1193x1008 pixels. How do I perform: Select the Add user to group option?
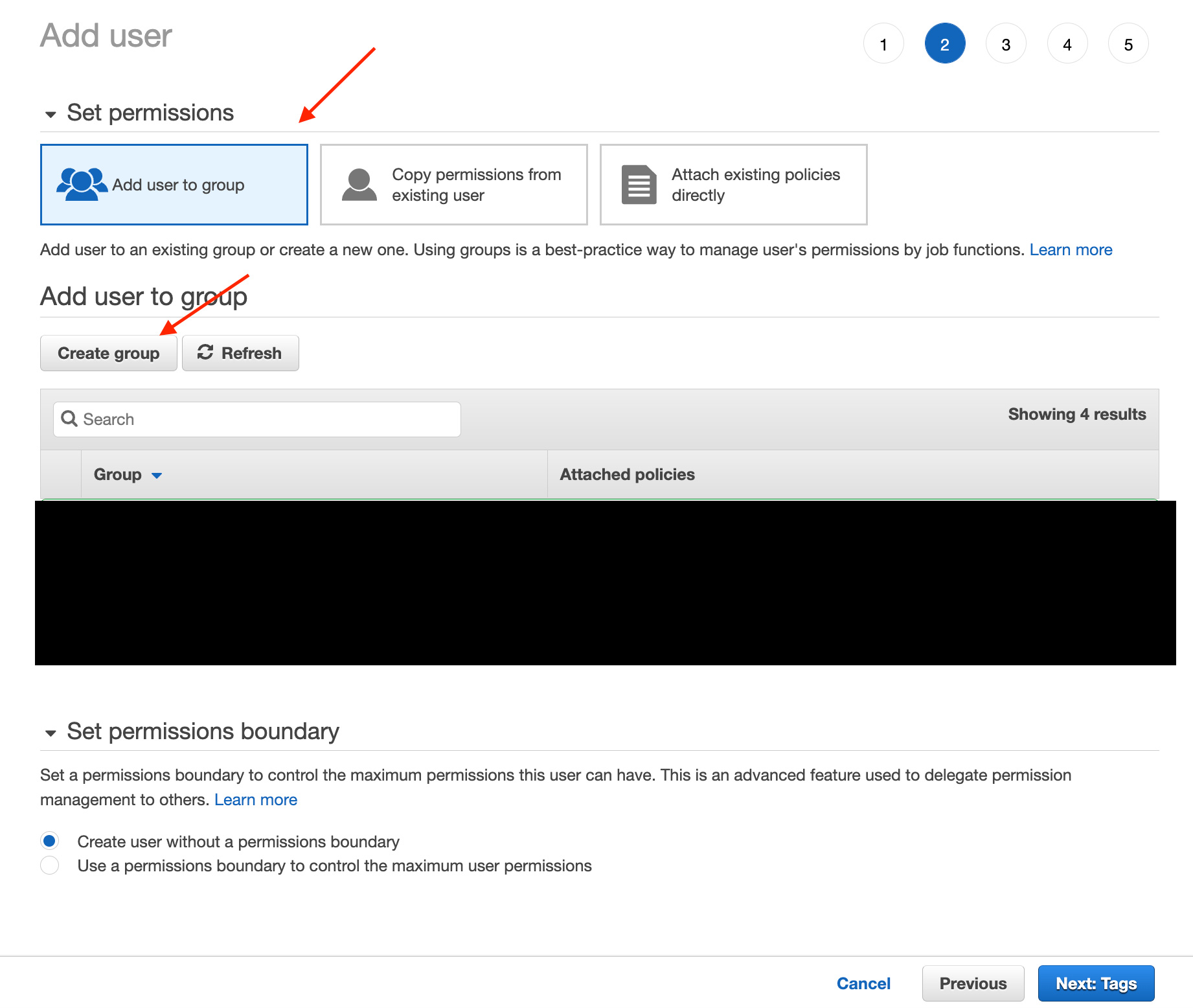coord(174,185)
